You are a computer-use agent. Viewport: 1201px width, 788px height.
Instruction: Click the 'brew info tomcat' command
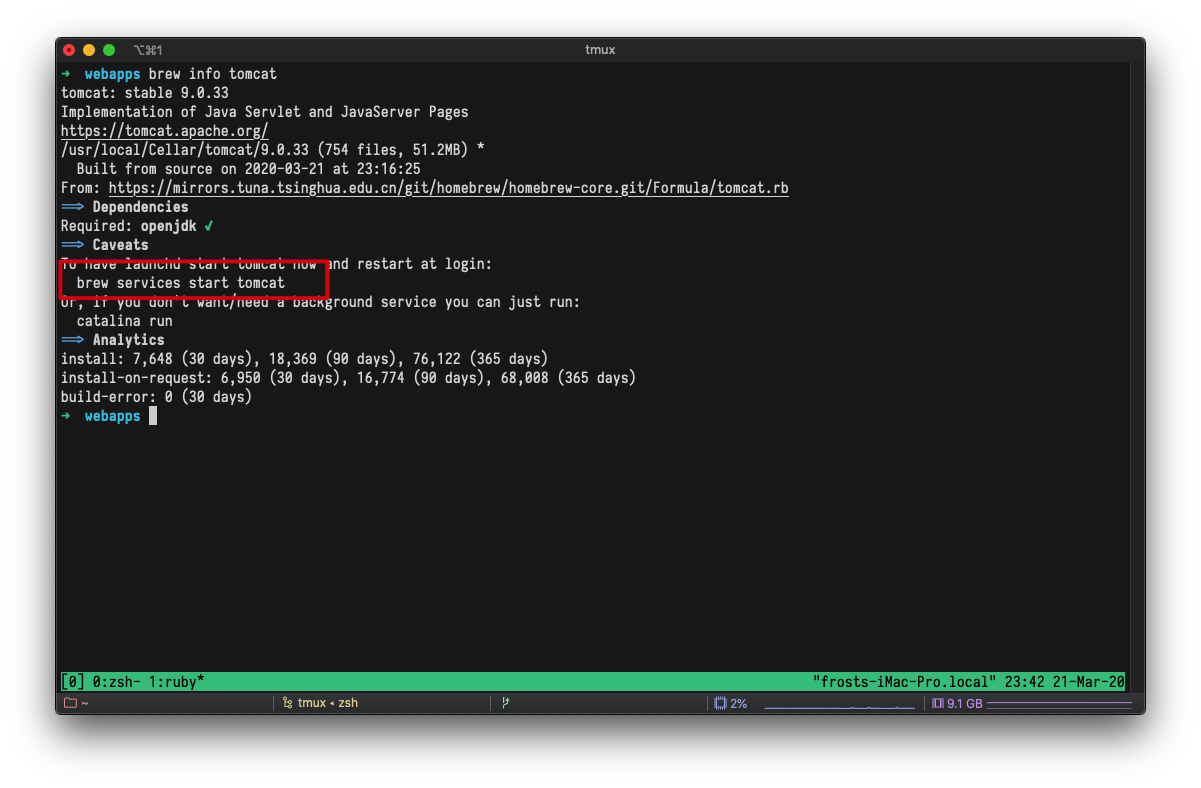[213, 74]
